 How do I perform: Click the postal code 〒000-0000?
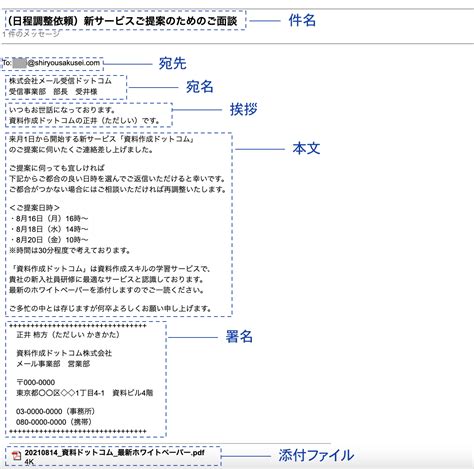pyautogui.click(x=36, y=382)
